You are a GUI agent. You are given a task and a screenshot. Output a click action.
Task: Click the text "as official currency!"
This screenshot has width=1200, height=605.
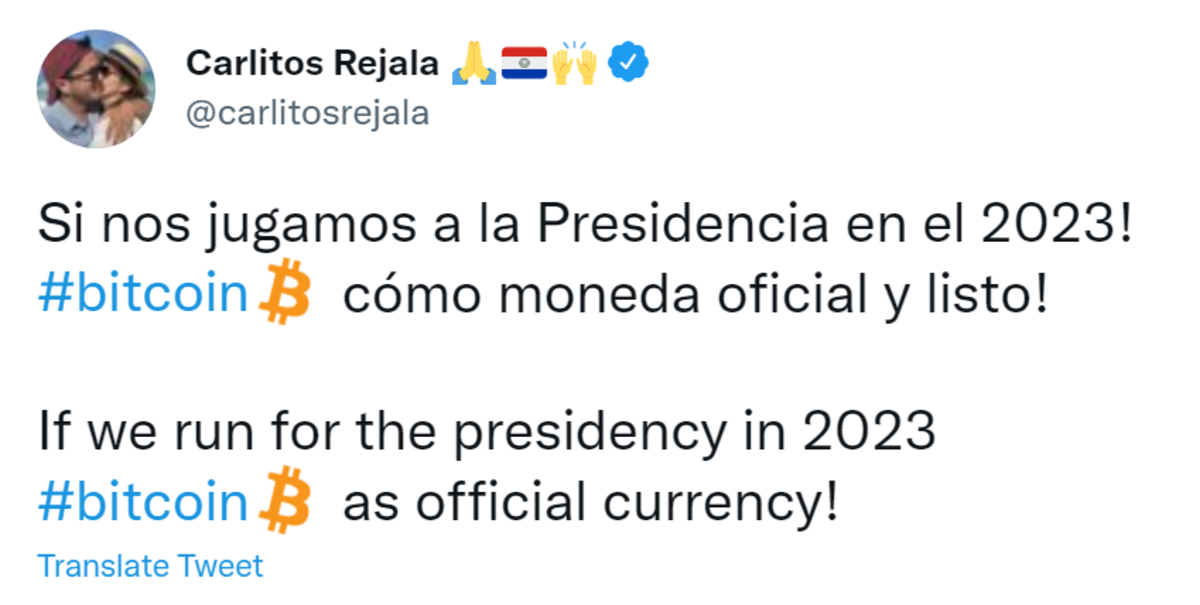589,503
